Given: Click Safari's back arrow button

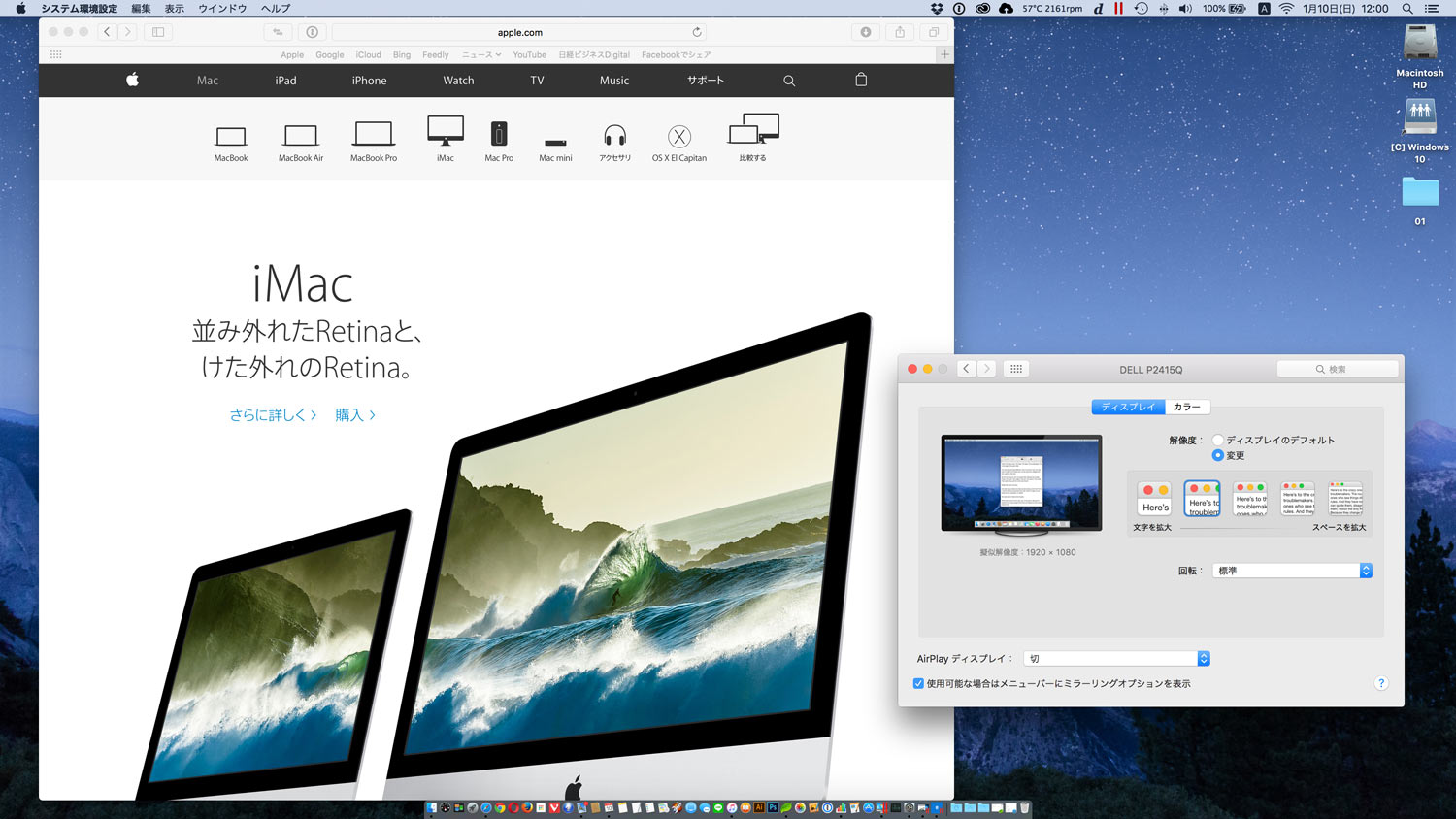Looking at the screenshot, I should [x=107, y=32].
